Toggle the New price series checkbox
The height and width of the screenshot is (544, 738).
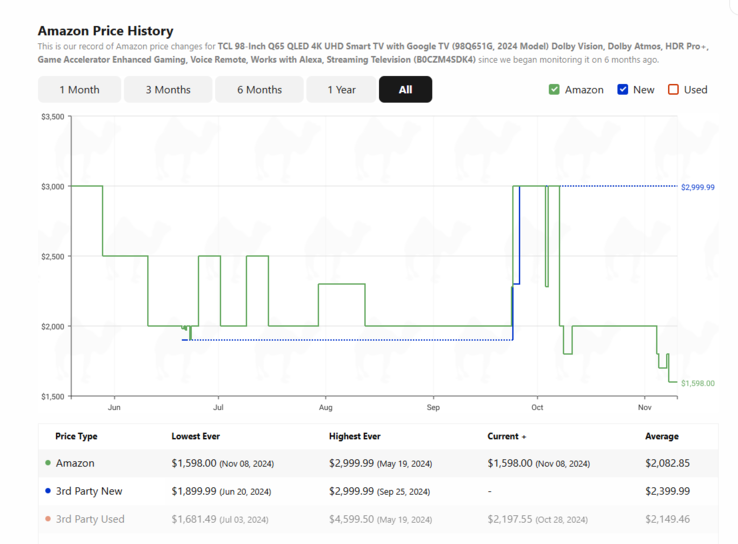622,89
